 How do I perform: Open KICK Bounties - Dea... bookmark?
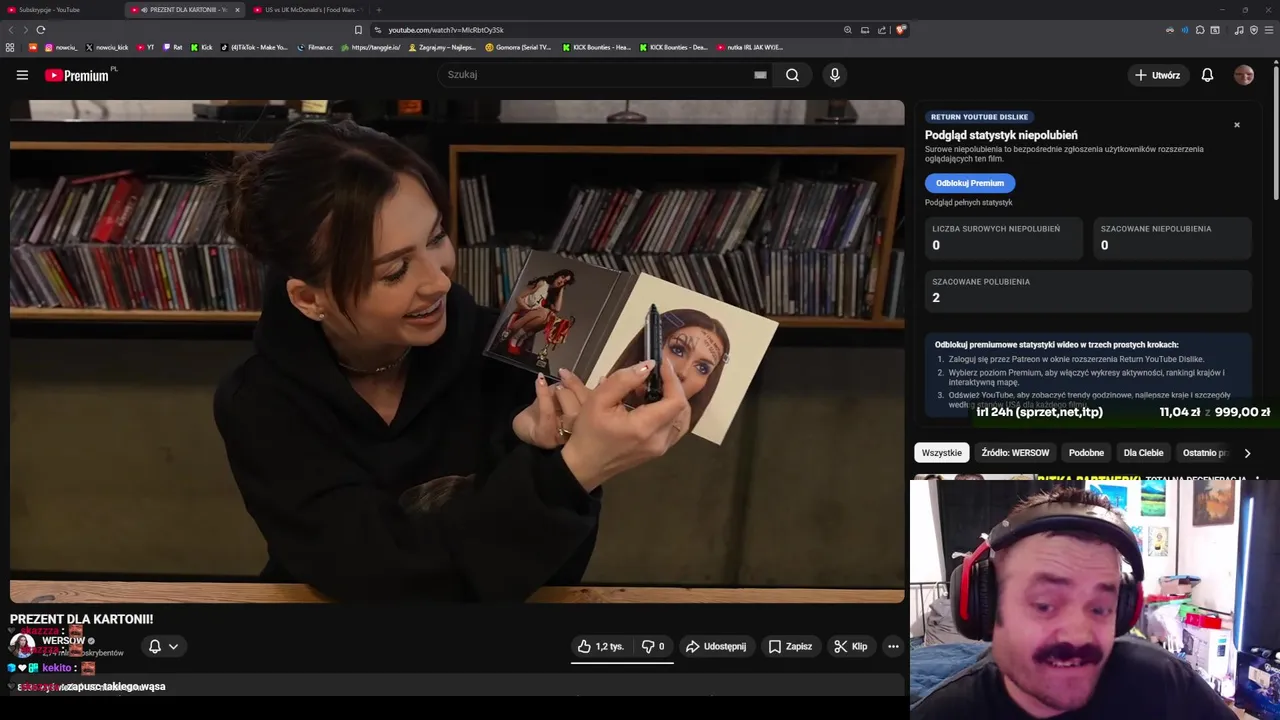pos(673,47)
